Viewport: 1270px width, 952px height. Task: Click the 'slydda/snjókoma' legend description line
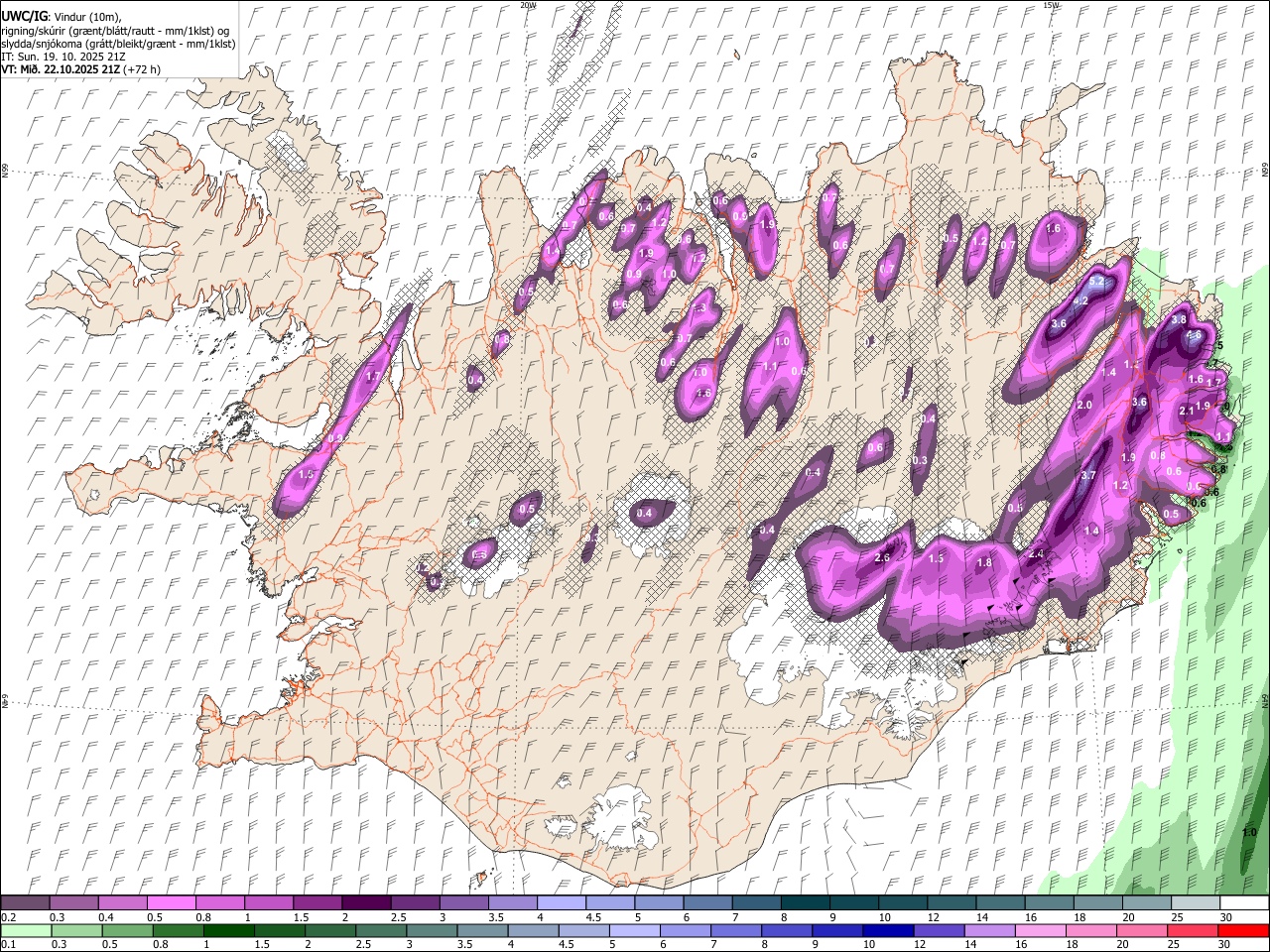coord(118,44)
